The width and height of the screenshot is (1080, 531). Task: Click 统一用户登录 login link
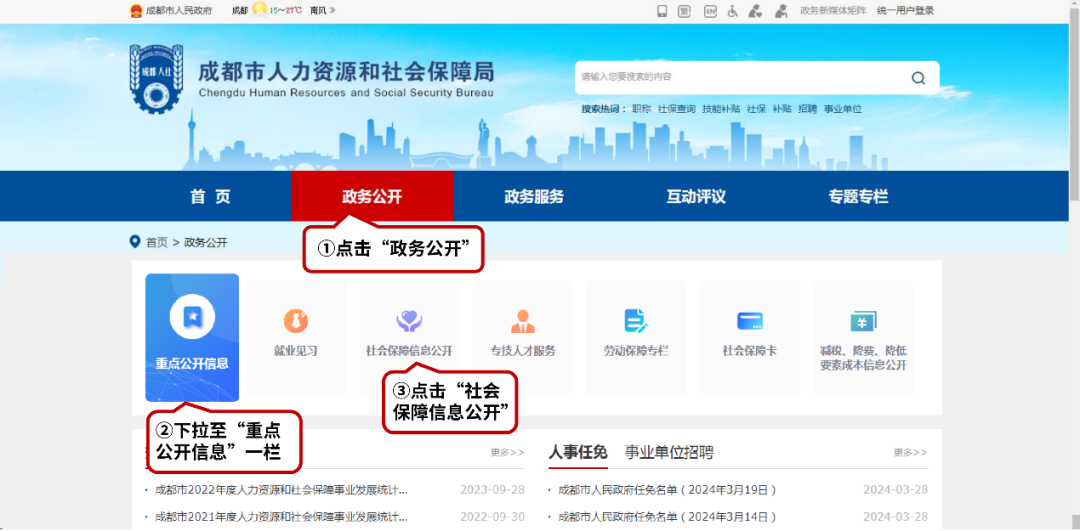click(906, 11)
